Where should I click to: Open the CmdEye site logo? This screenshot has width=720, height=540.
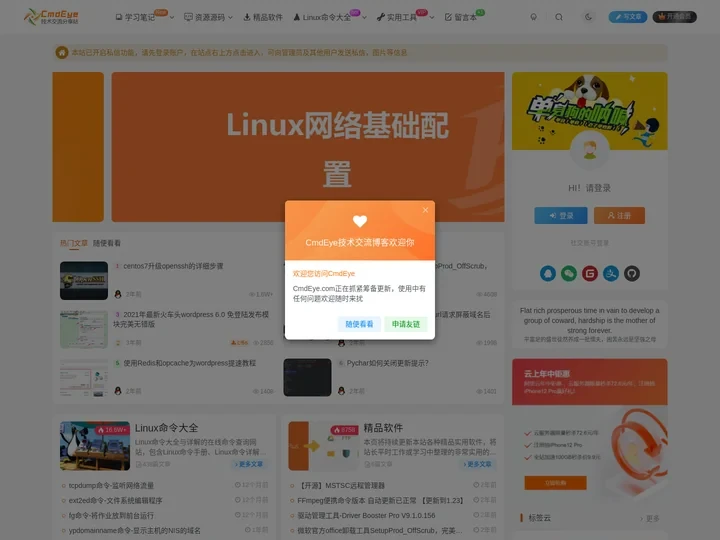pos(51,17)
